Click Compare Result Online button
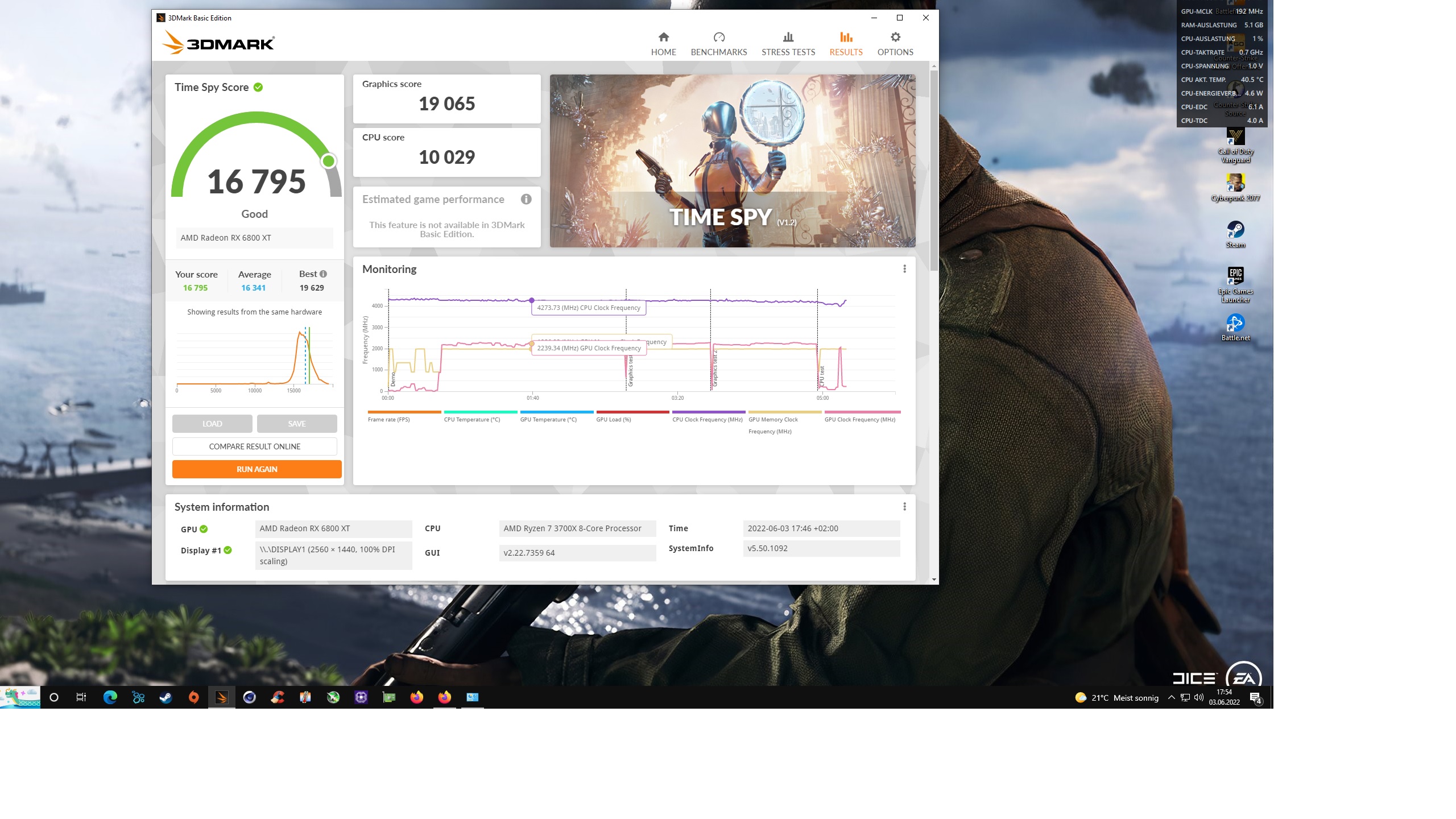Image resolution: width=1456 pixels, height=819 pixels. 255,446
